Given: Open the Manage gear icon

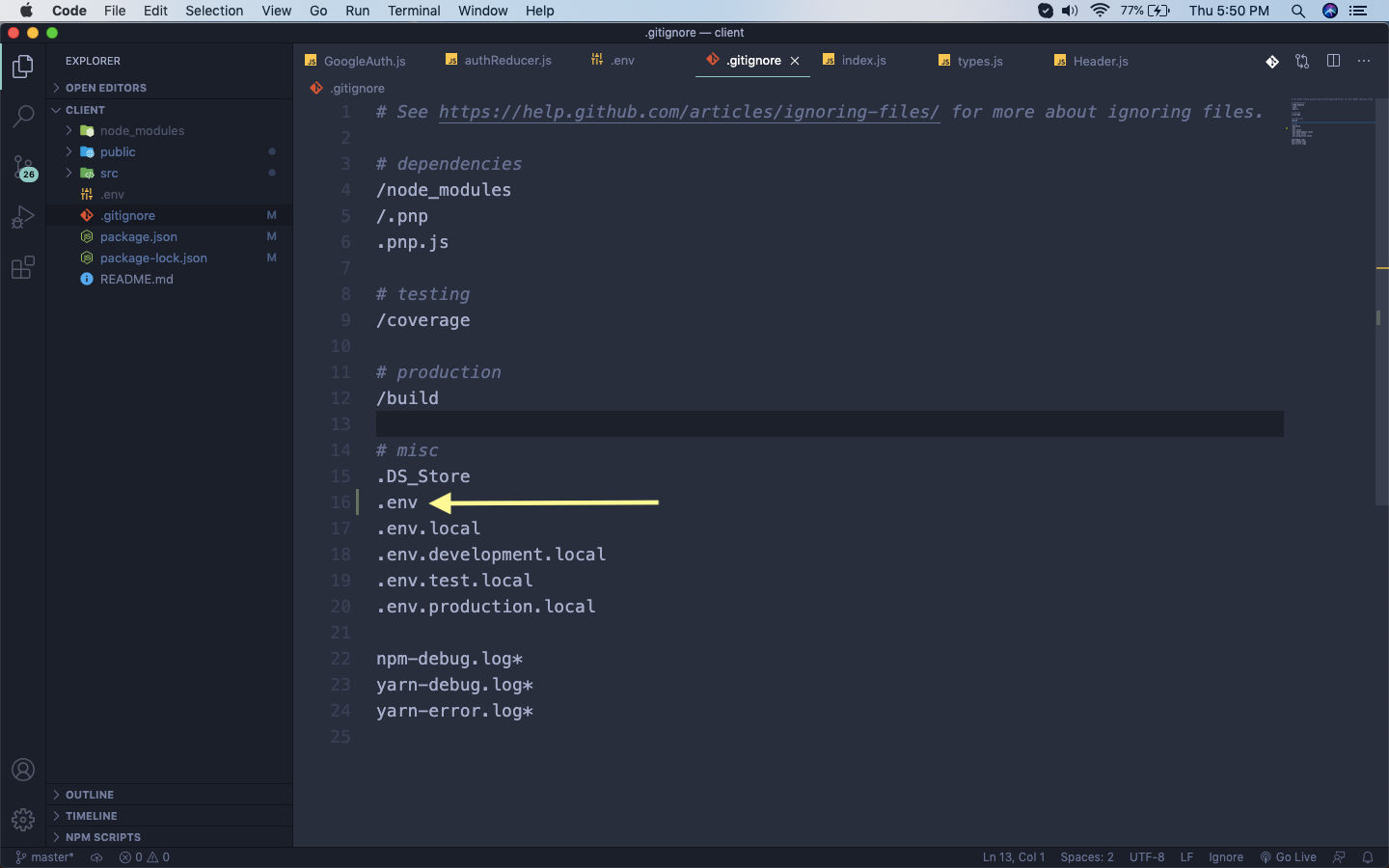Looking at the screenshot, I should point(23,819).
